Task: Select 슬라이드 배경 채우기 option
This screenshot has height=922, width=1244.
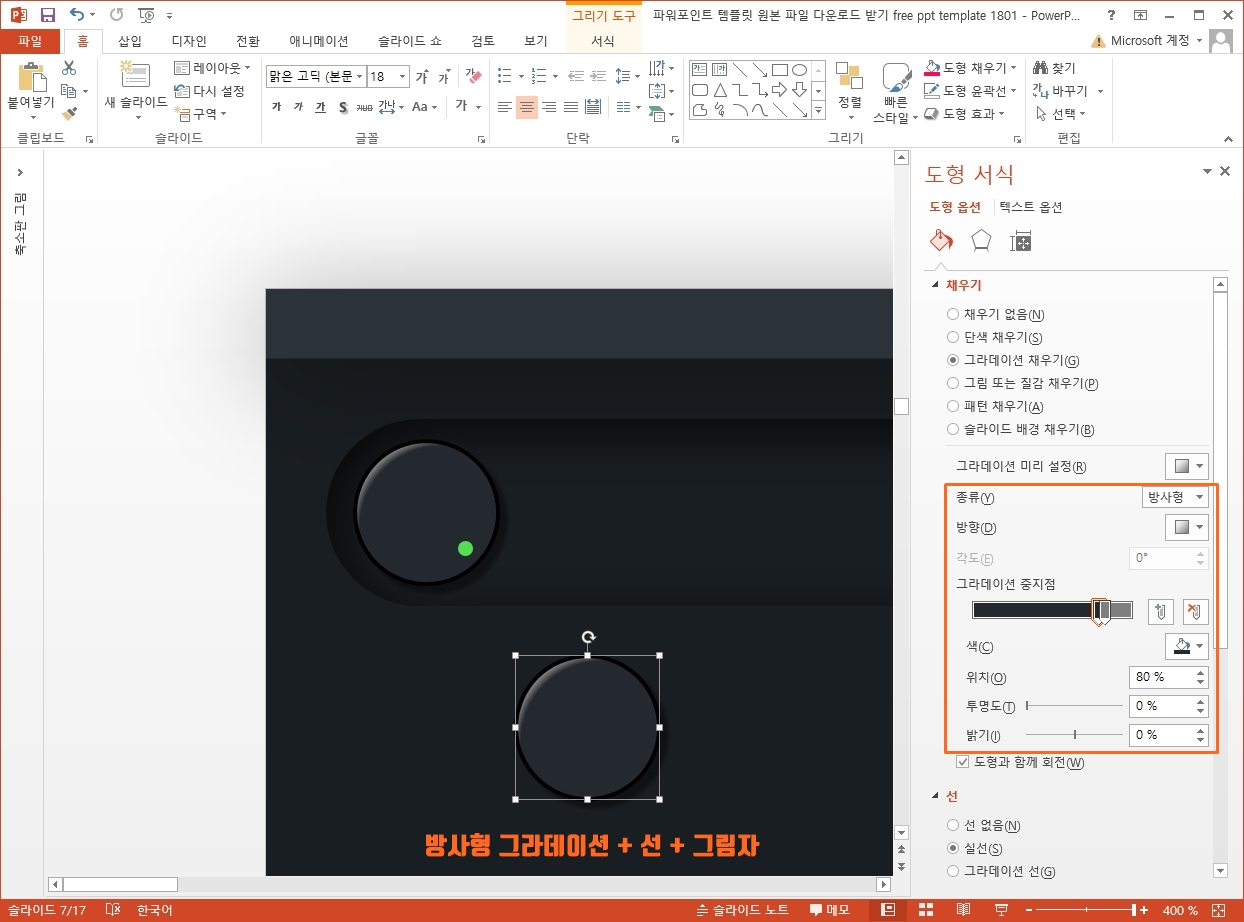Action: coord(1020,429)
